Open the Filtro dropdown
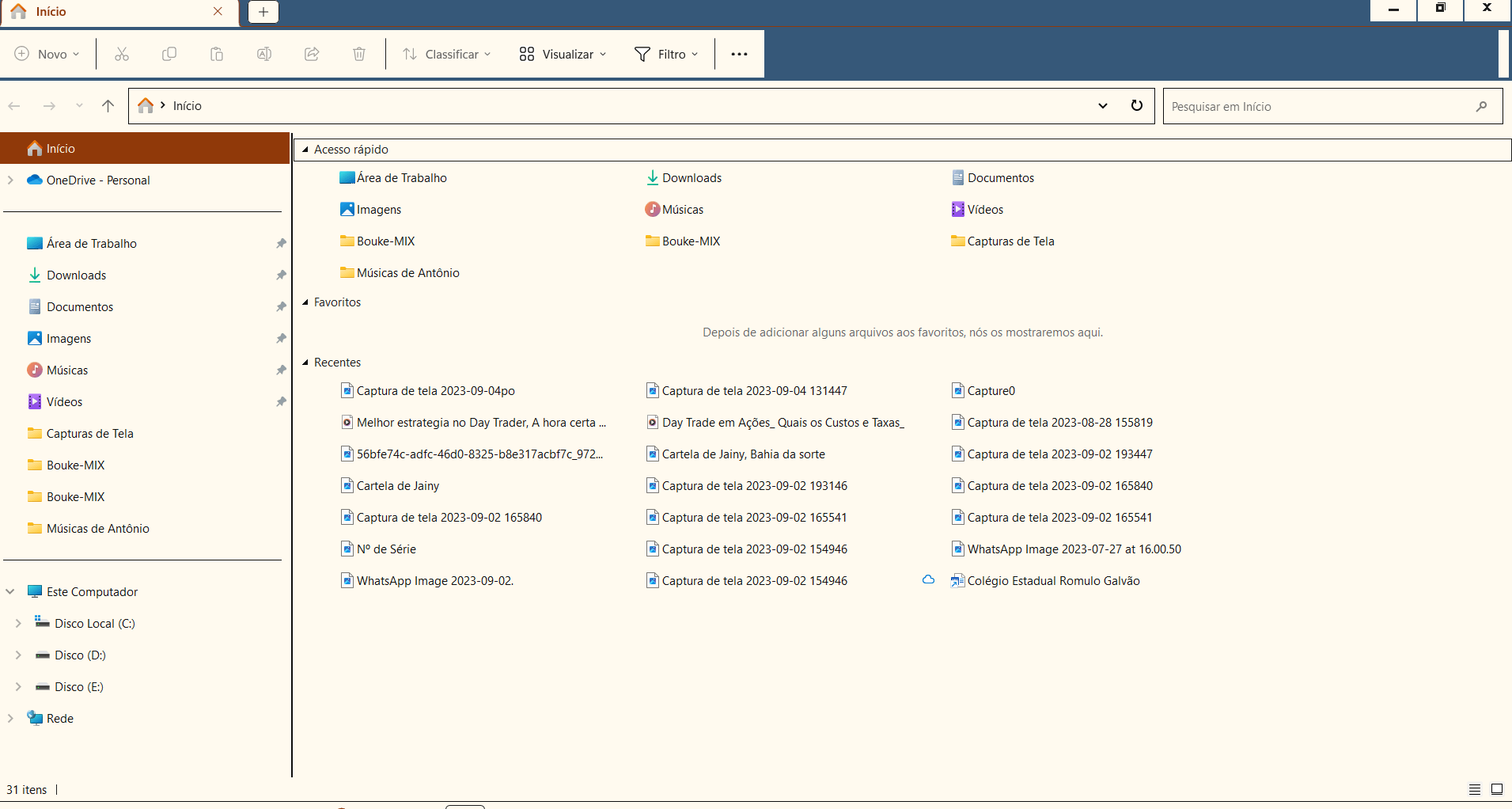The height and width of the screenshot is (809, 1512). click(x=666, y=54)
